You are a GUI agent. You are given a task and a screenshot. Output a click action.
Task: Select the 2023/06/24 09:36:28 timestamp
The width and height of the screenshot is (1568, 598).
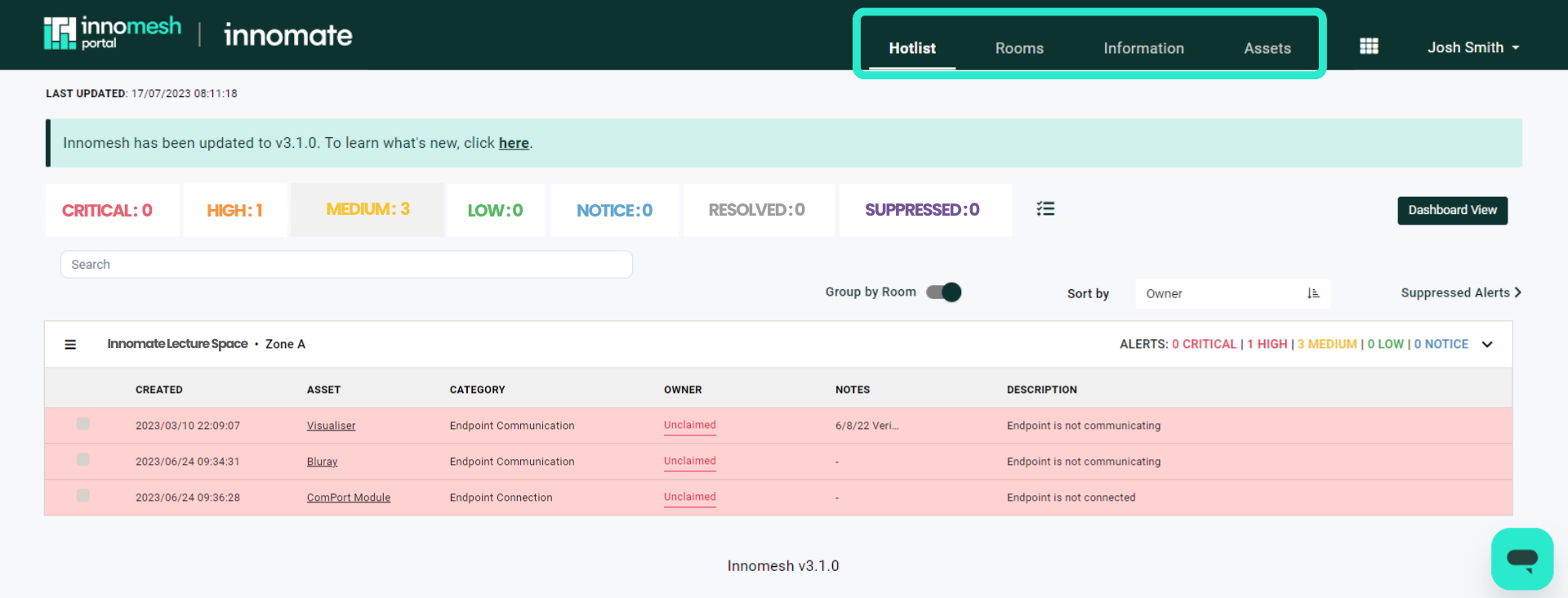pyautogui.click(x=188, y=498)
